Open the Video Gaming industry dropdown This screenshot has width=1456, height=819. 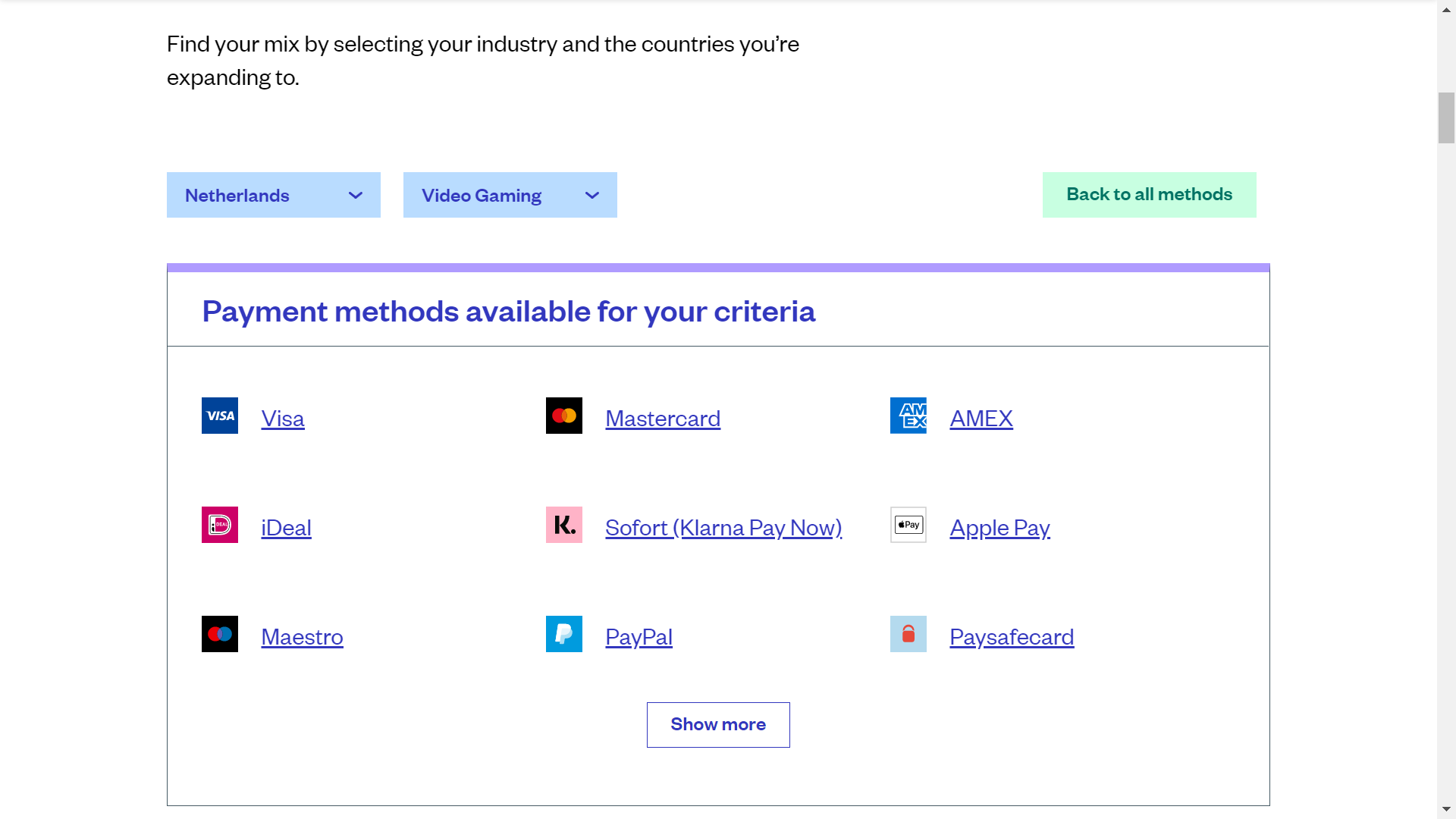pyautogui.click(x=510, y=195)
